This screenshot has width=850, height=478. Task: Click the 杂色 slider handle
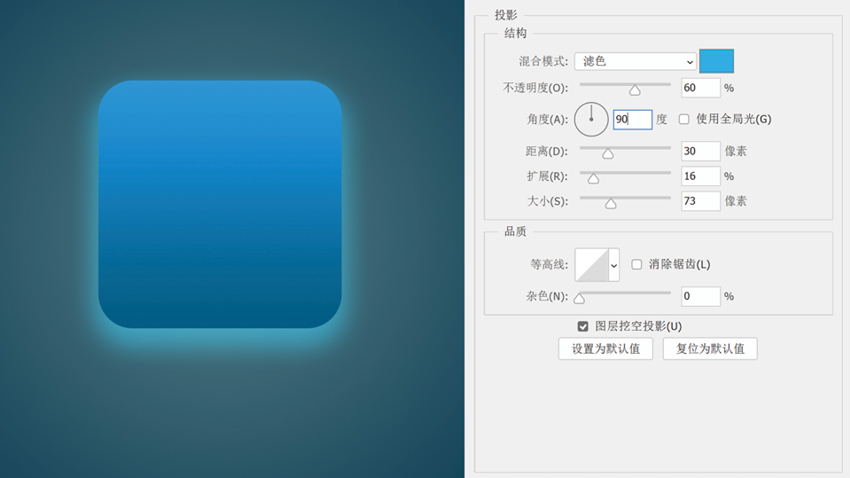pyautogui.click(x=579, y=298)
